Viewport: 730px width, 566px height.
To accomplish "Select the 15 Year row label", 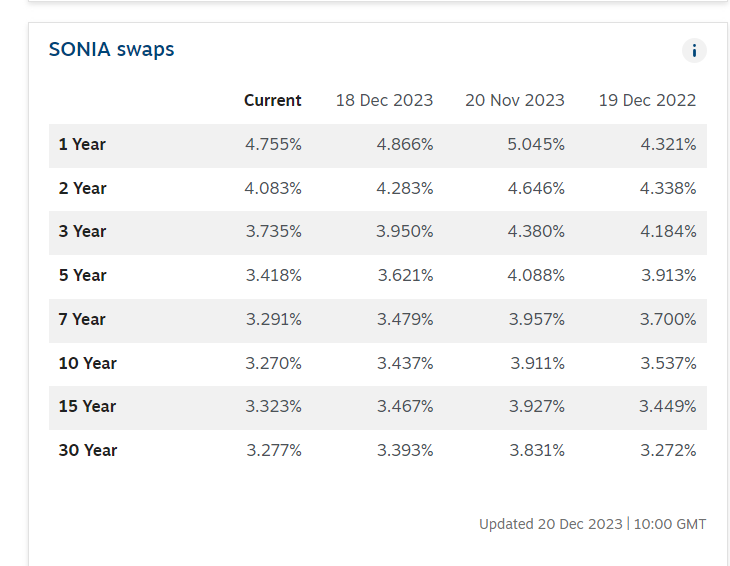I will pos(87,406).
